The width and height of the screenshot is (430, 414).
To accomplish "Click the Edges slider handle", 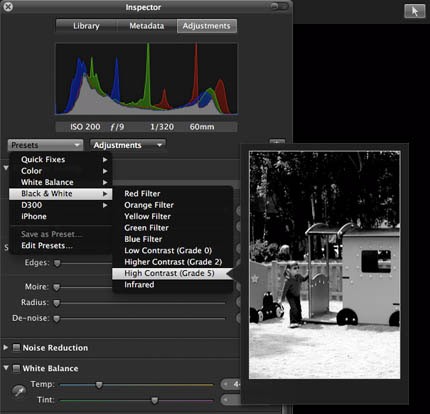I will pos(57,263).
